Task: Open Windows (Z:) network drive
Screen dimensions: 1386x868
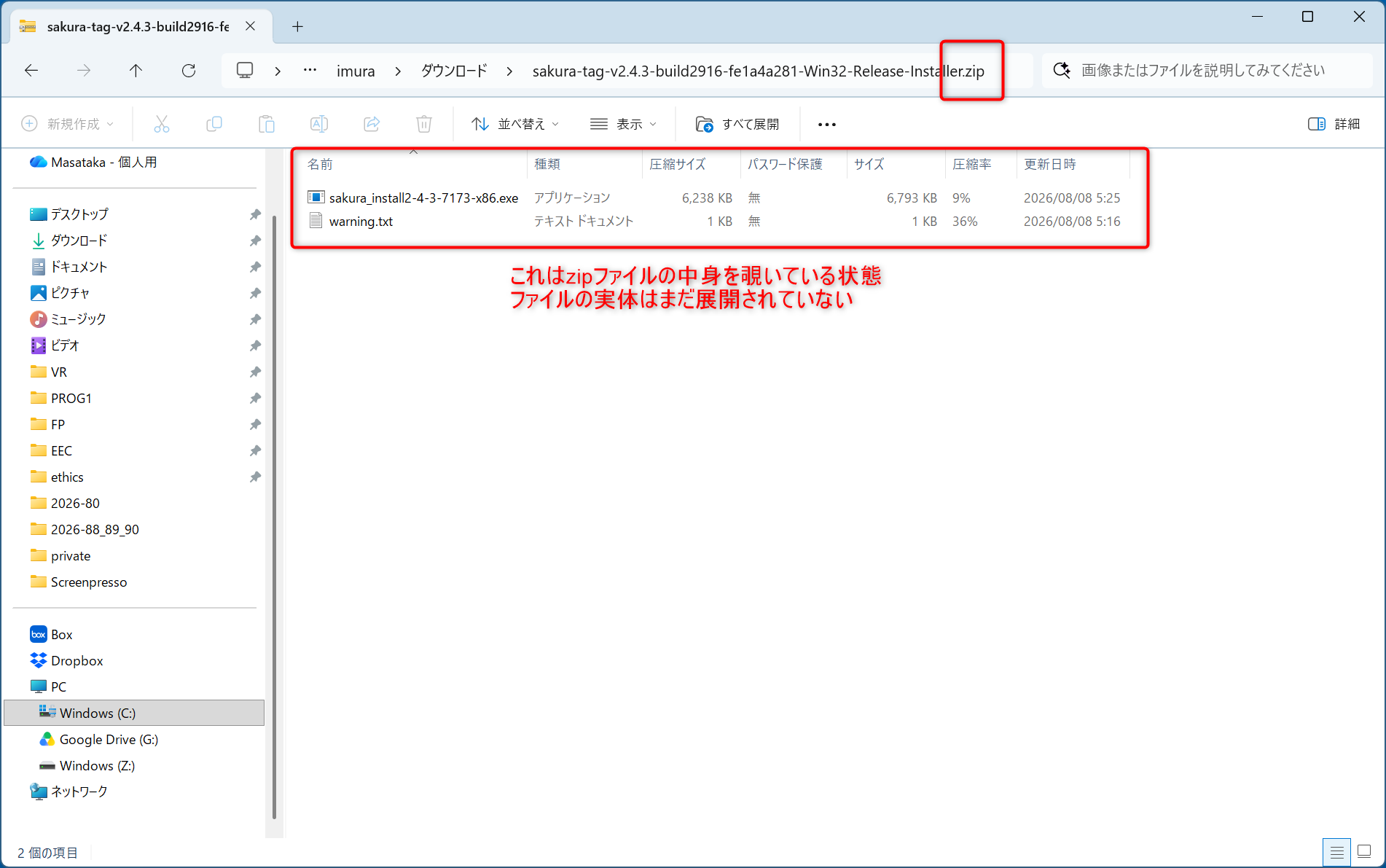Action: click(x=97, y=765)
